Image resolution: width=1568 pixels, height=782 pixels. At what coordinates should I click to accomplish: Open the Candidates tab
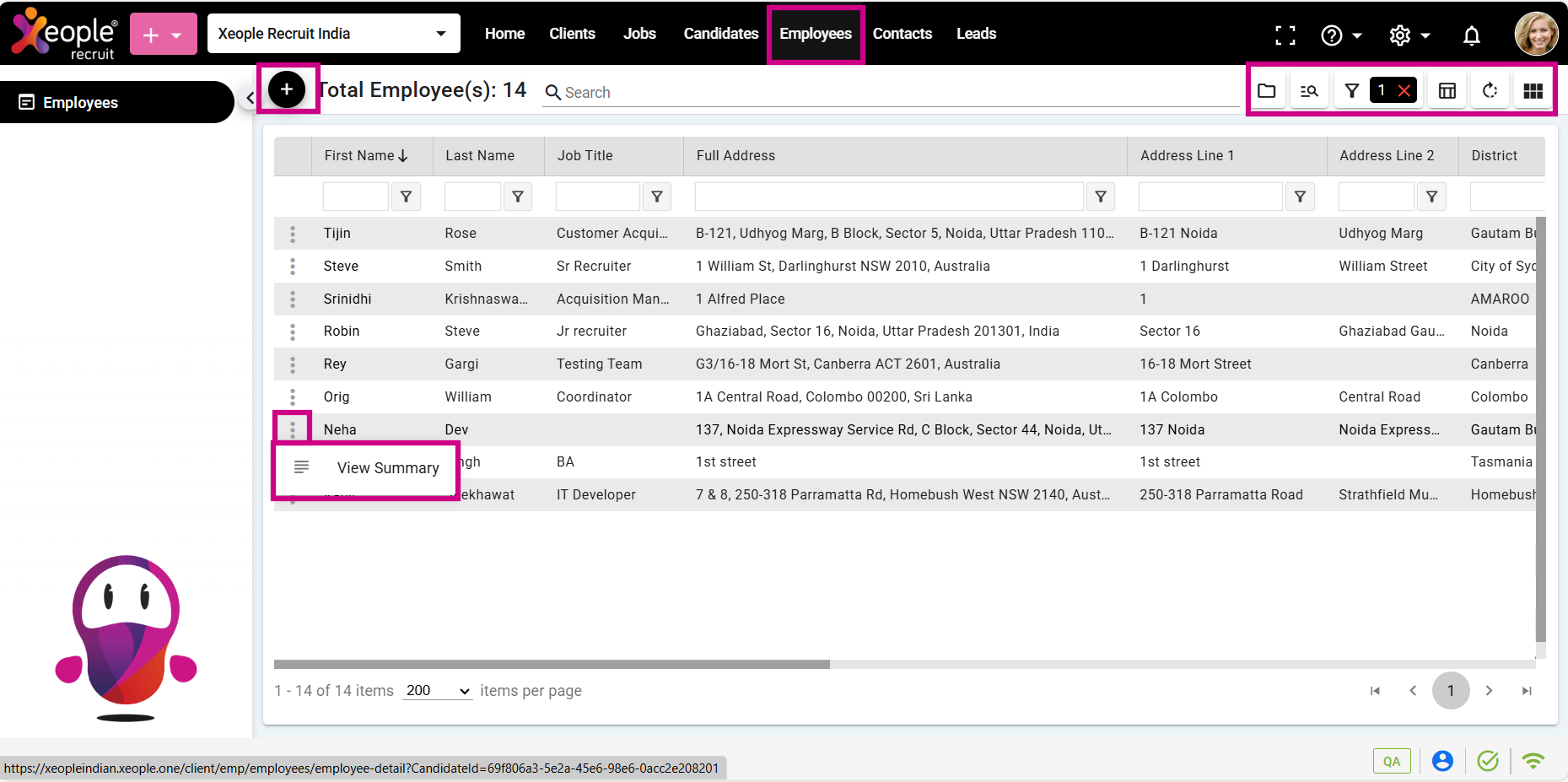point(720,34)
